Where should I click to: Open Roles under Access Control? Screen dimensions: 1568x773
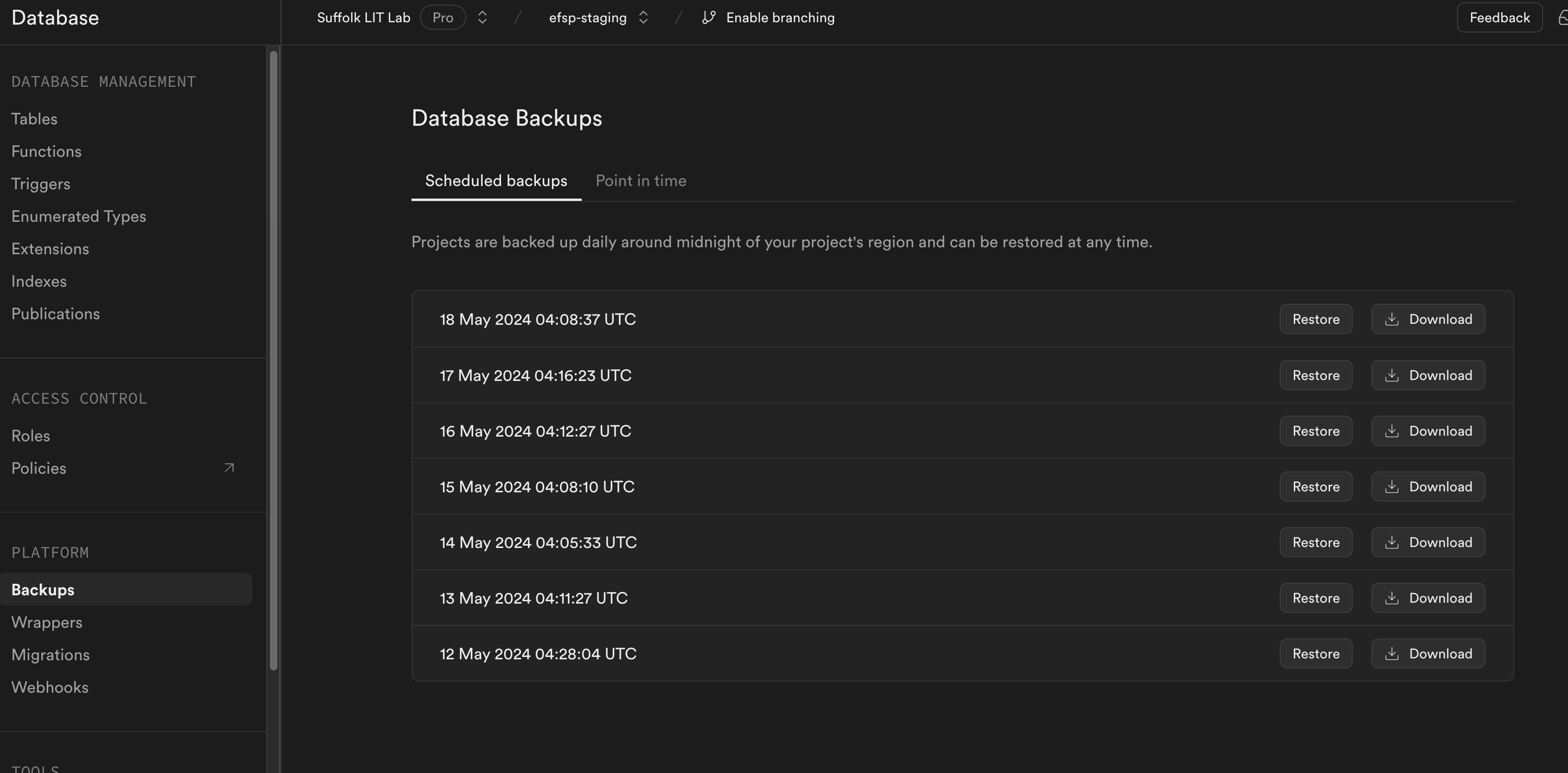coord(31,436)
